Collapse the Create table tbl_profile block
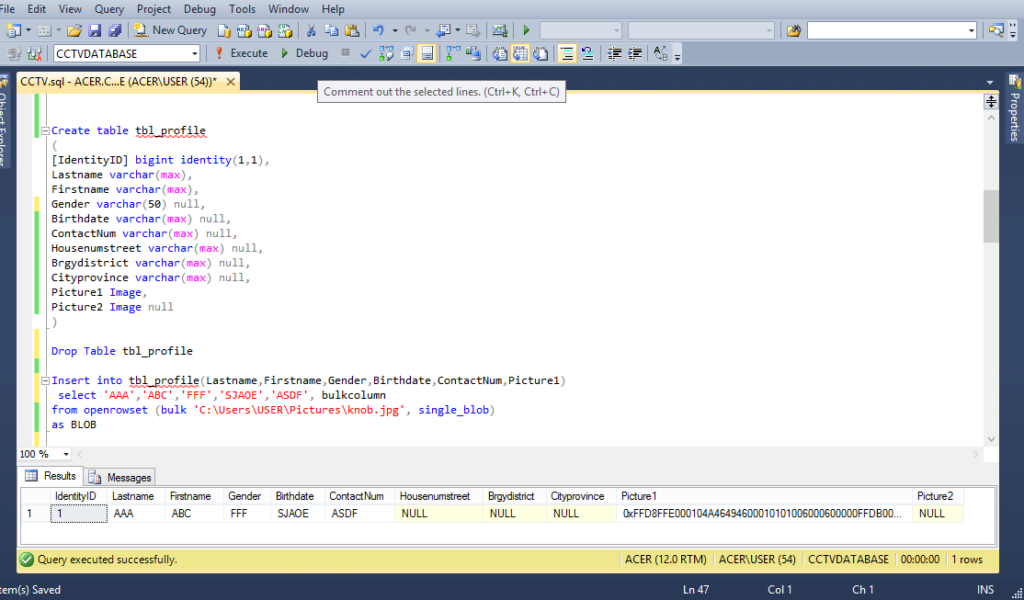The width and height of the screenshot is (1024, 600). tap(45, 131)
